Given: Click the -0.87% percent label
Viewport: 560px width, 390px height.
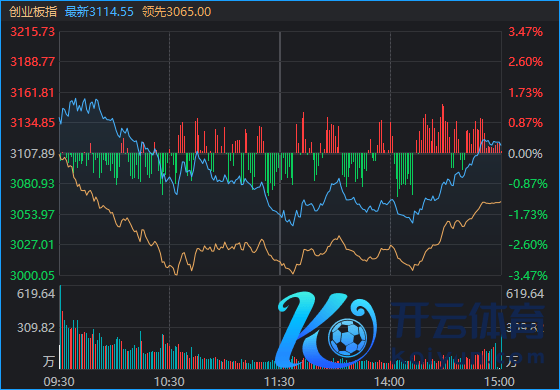Looking at the screenshot, I should pos(528,184).
